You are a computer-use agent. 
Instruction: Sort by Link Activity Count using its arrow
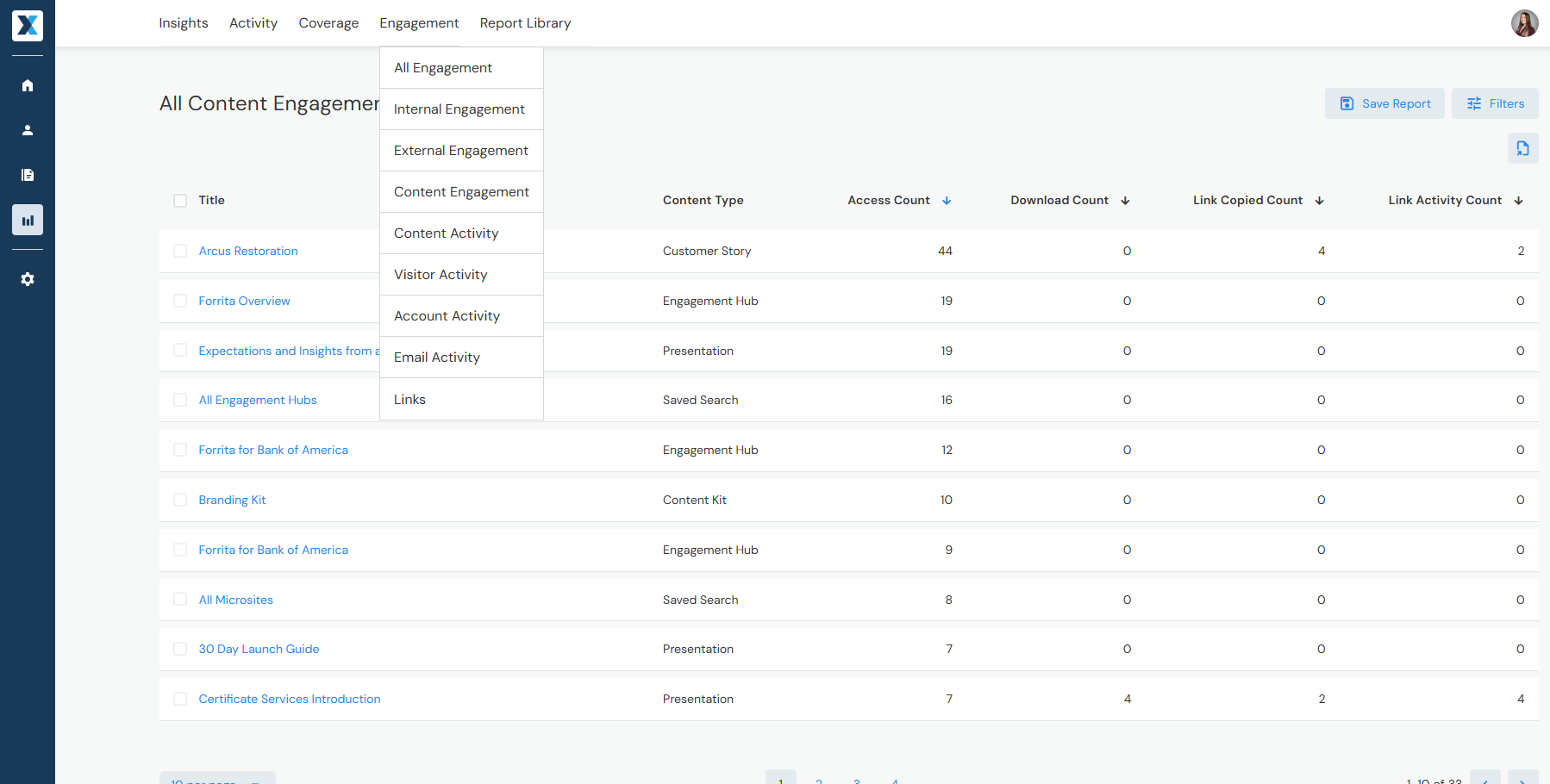coord(1518,201)
